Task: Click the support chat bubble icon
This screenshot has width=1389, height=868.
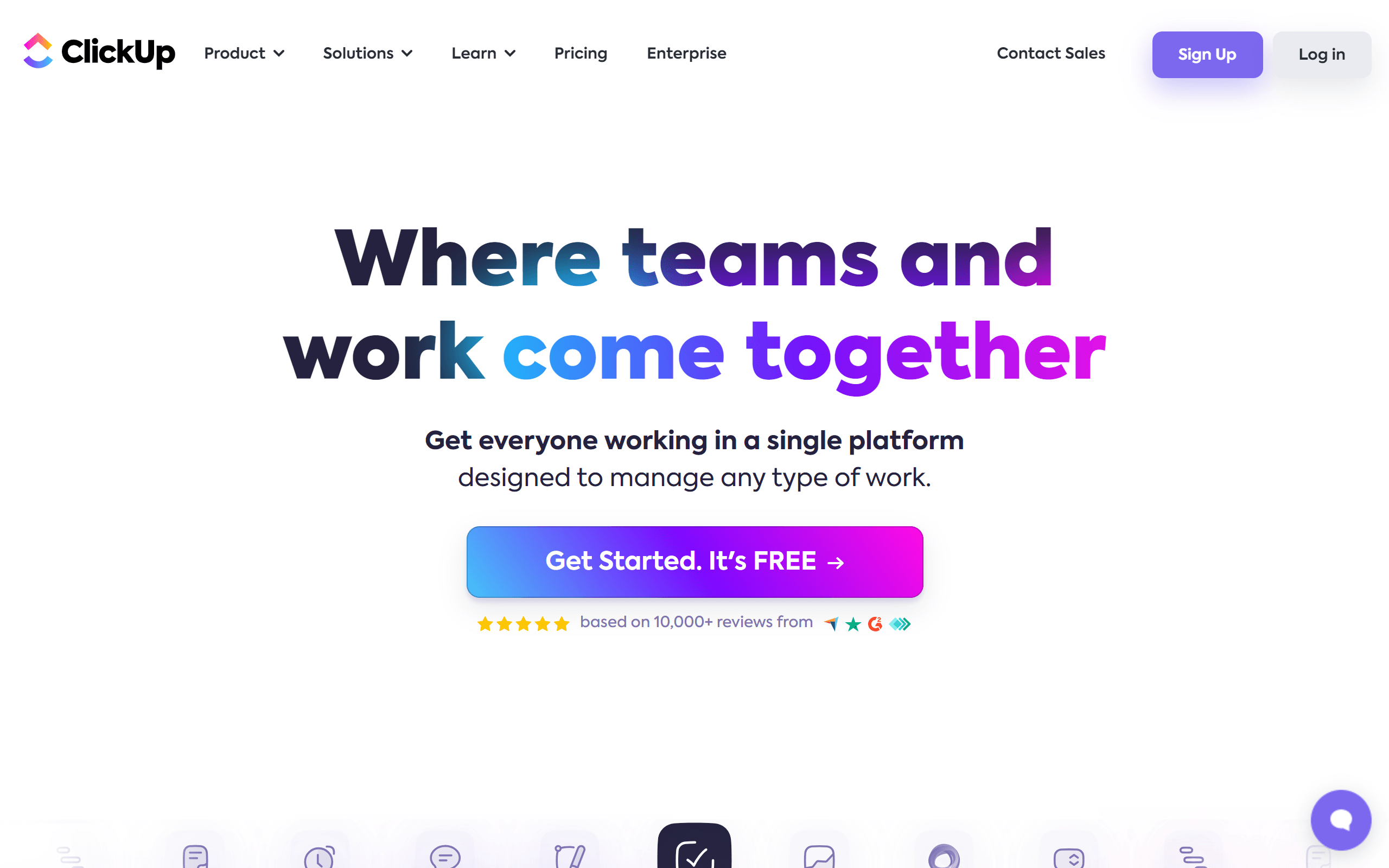Action: pyautogui.click(x=1341, y=819)
